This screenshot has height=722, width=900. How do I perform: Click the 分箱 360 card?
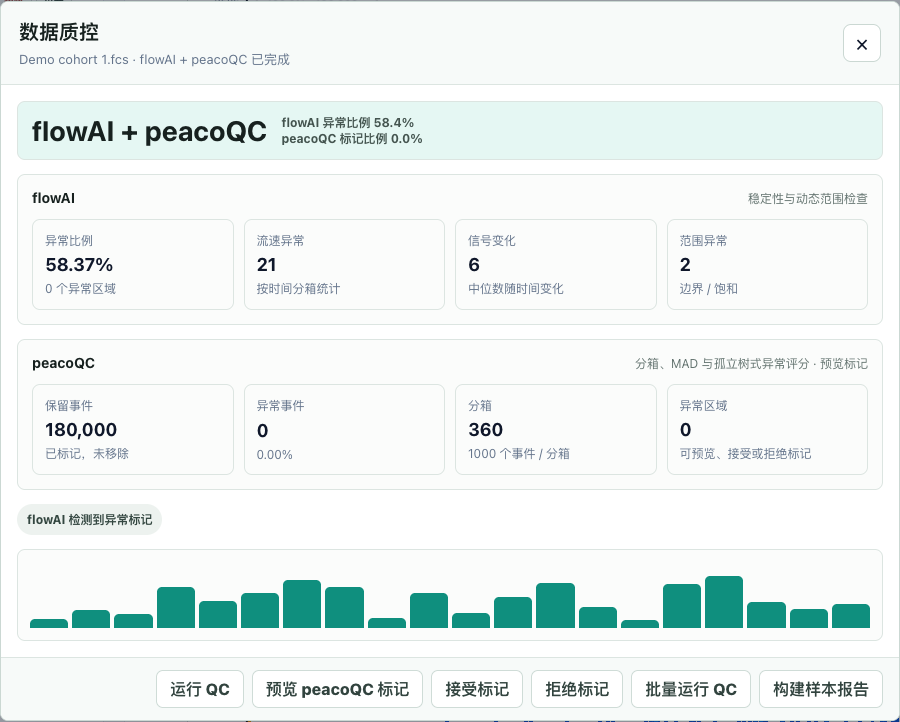tap(556, 429)
